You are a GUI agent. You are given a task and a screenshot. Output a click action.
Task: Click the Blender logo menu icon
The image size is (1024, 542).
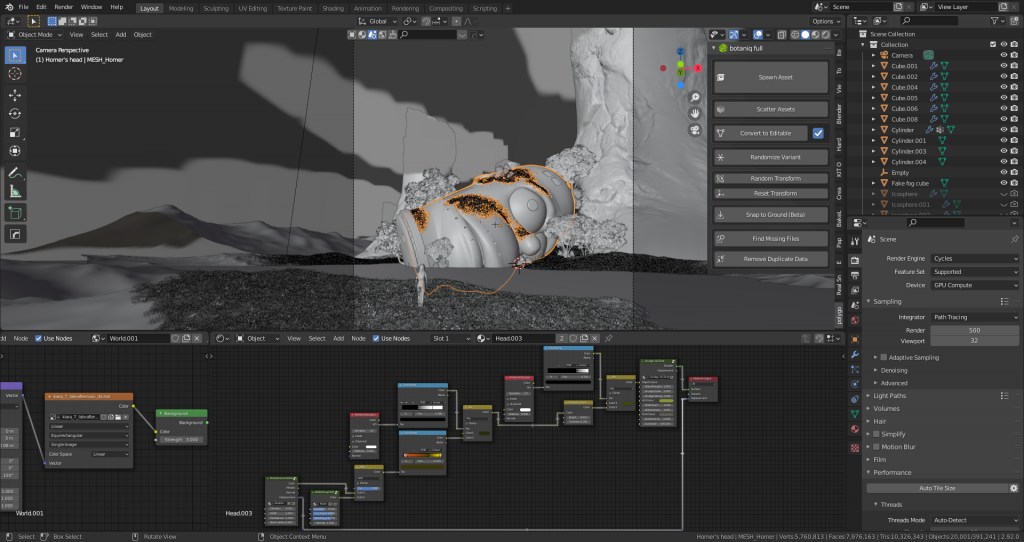point(8,7)
